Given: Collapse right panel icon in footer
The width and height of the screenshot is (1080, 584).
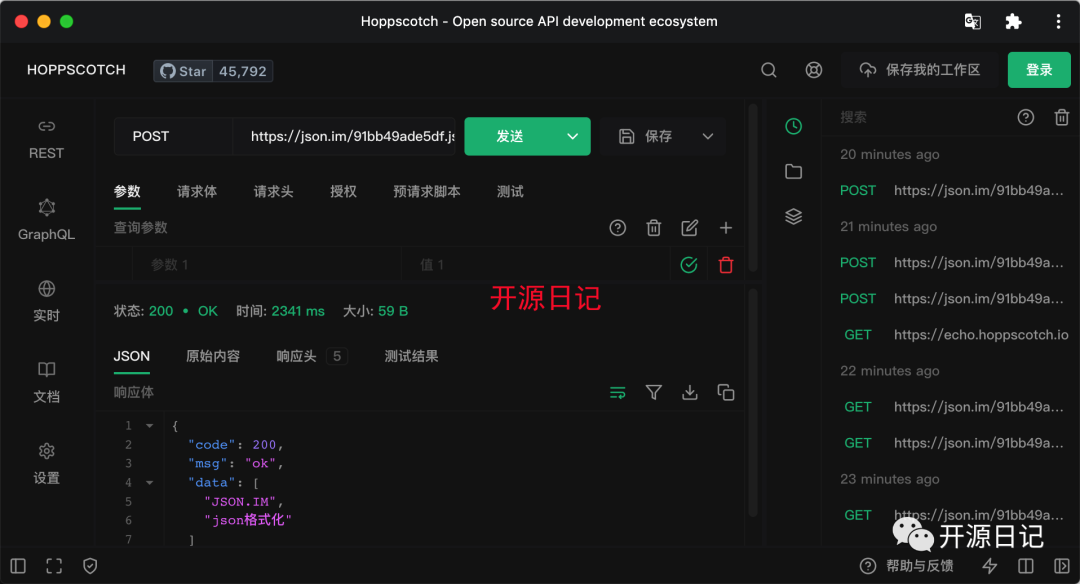Looking at the screenshot, I should (1061, 566).
